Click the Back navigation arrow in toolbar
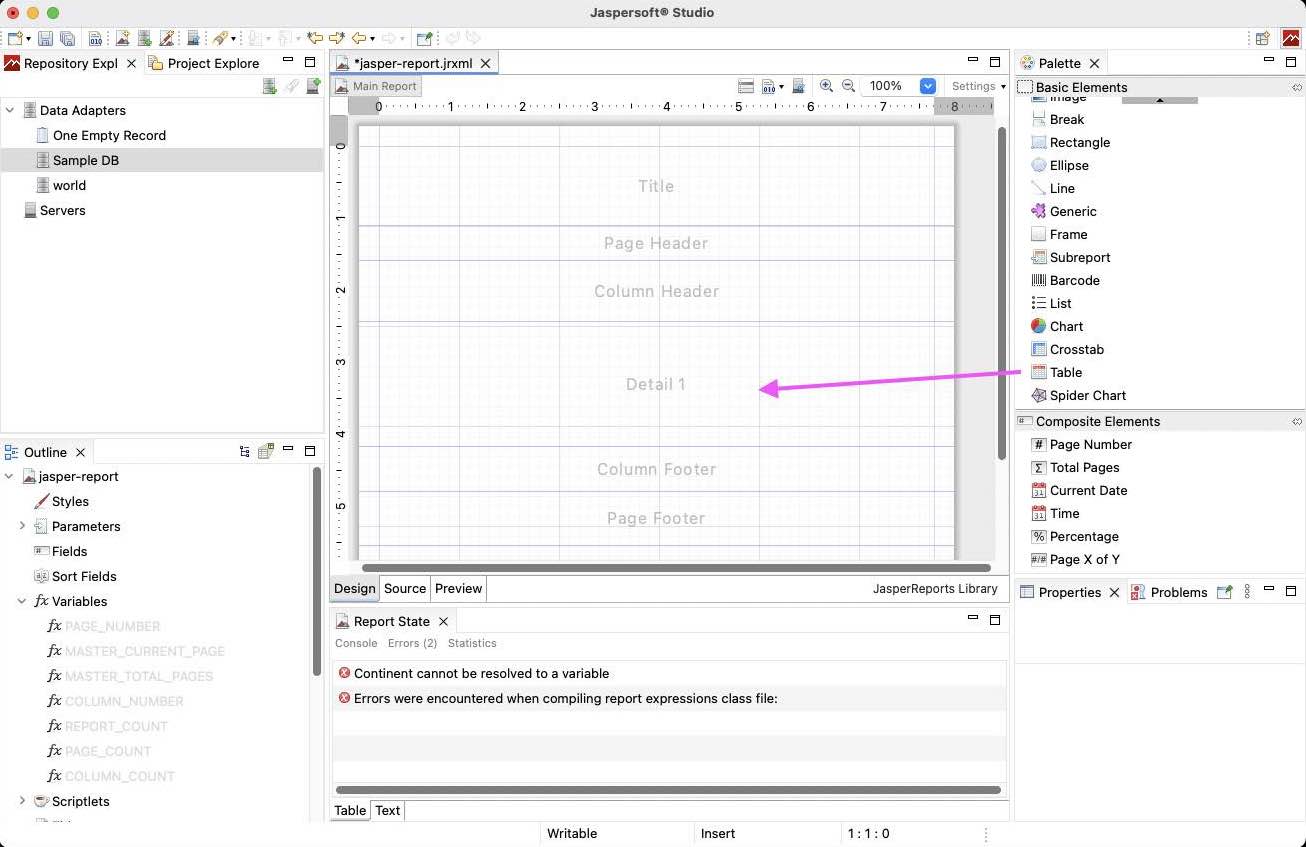Screen dimensions: 1306x847 click(359, 38)
